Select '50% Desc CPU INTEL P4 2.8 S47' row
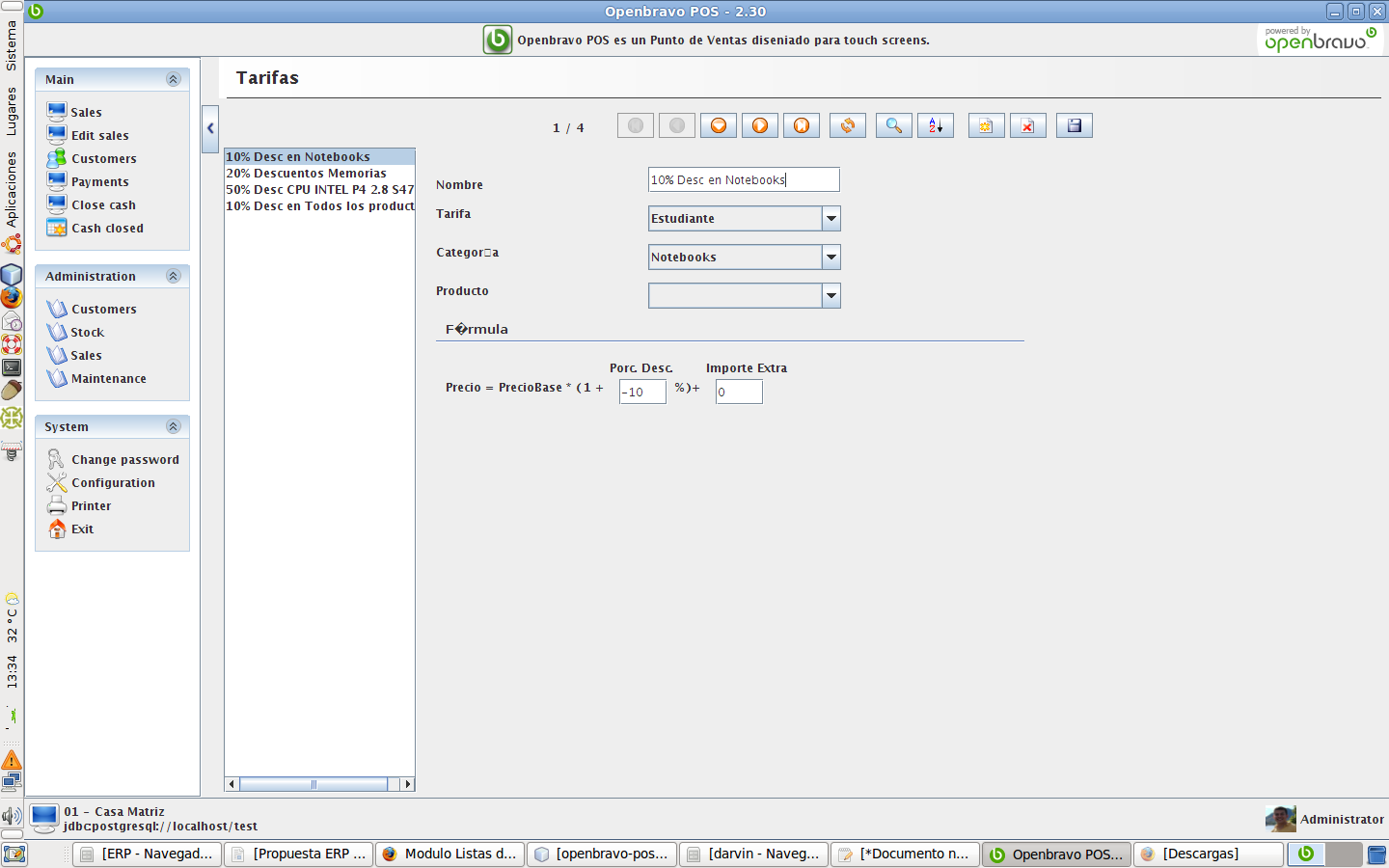 pyautogui.click(x=319, y=189)
